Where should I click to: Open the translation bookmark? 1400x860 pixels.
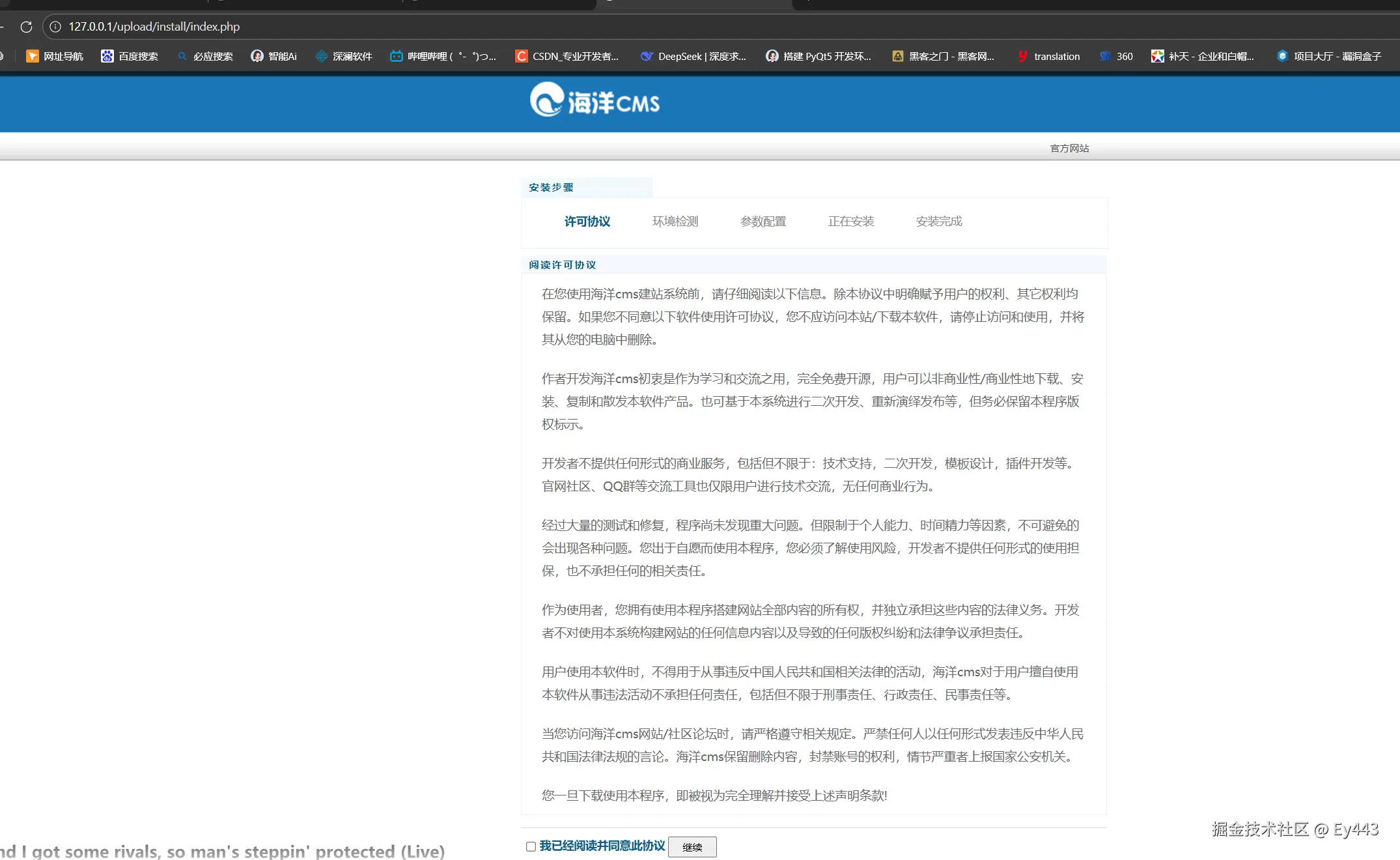pos(1048,57)
